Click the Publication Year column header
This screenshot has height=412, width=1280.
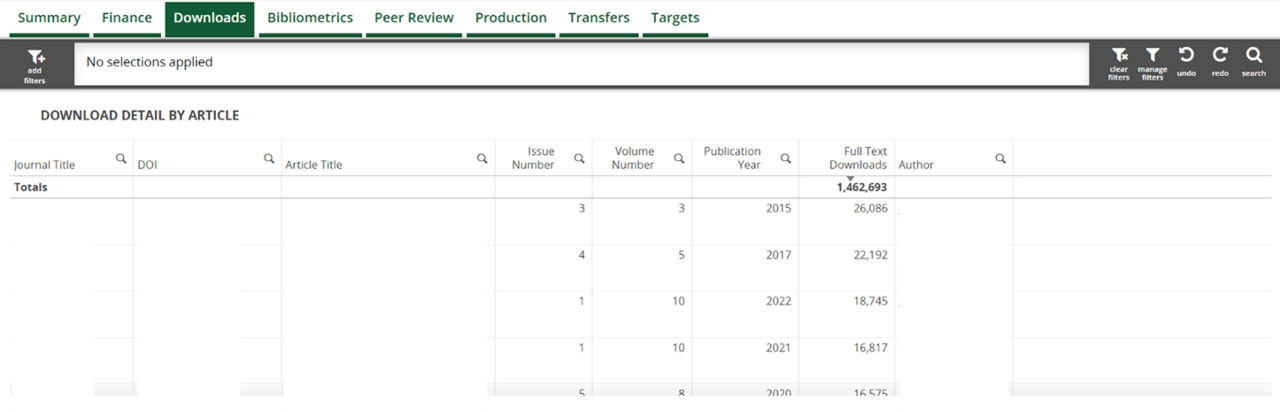pyautogui.click(x=732, y=158)
